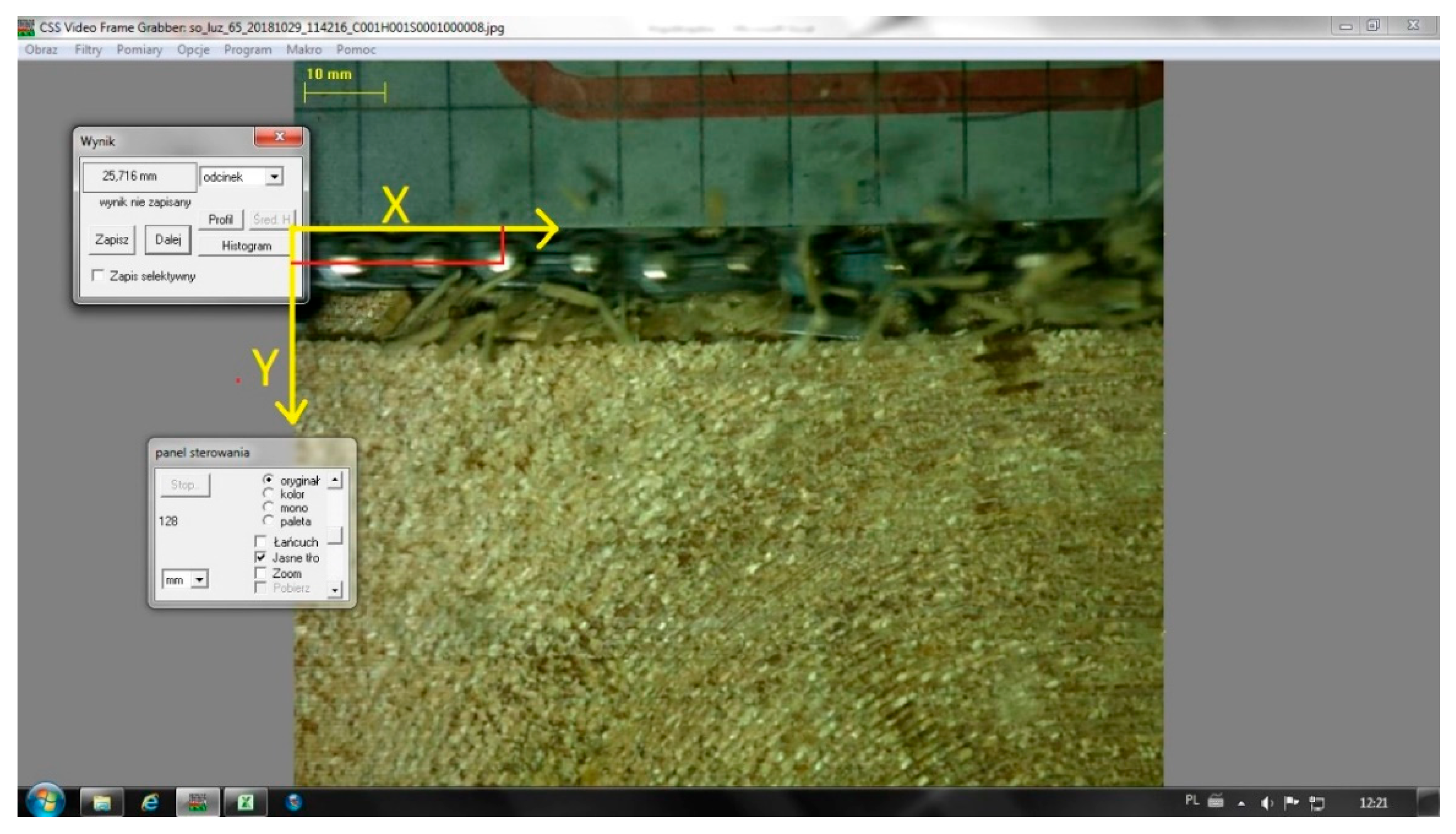Click the Windows Start orb

tap(46, 801)
